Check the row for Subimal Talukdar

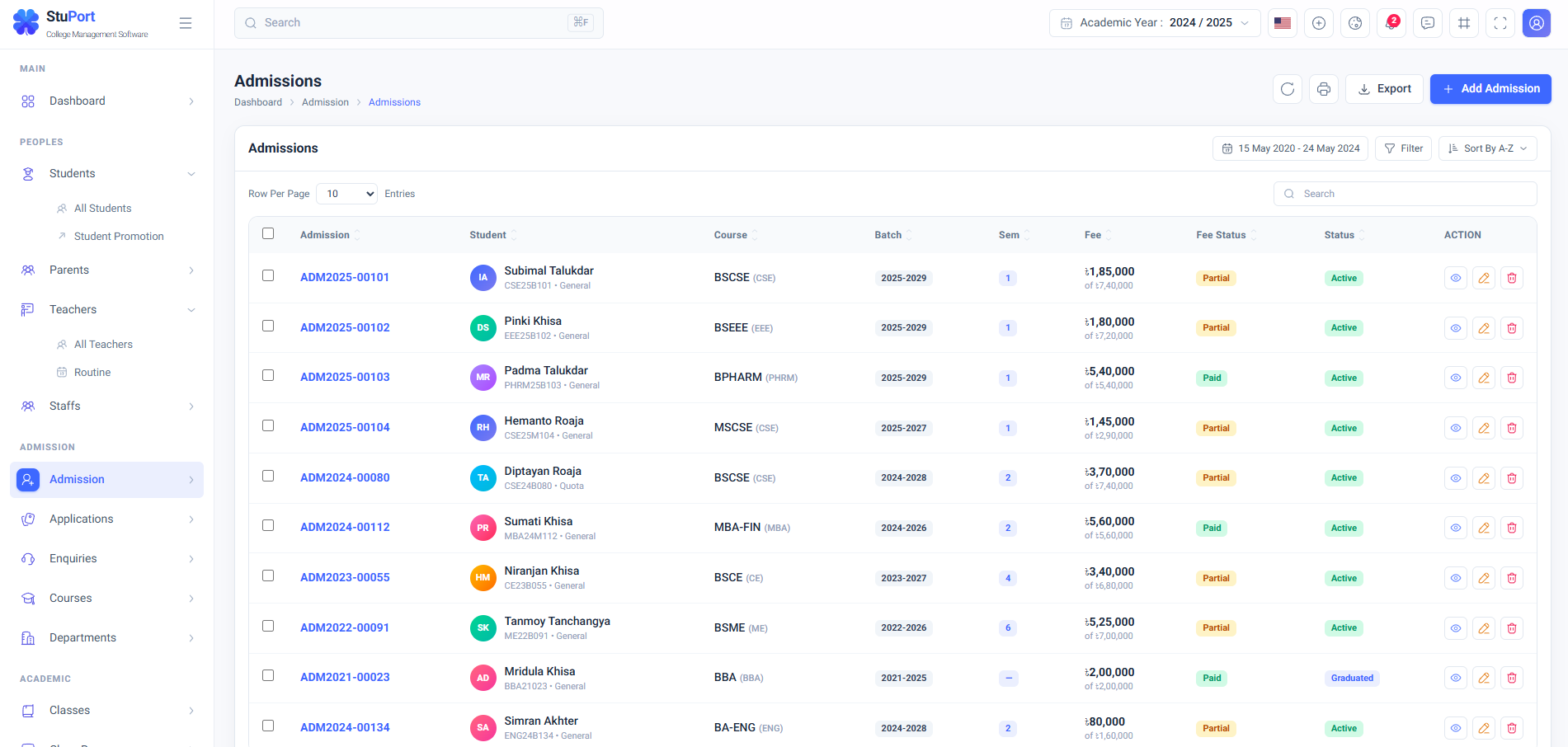[268, 275]
